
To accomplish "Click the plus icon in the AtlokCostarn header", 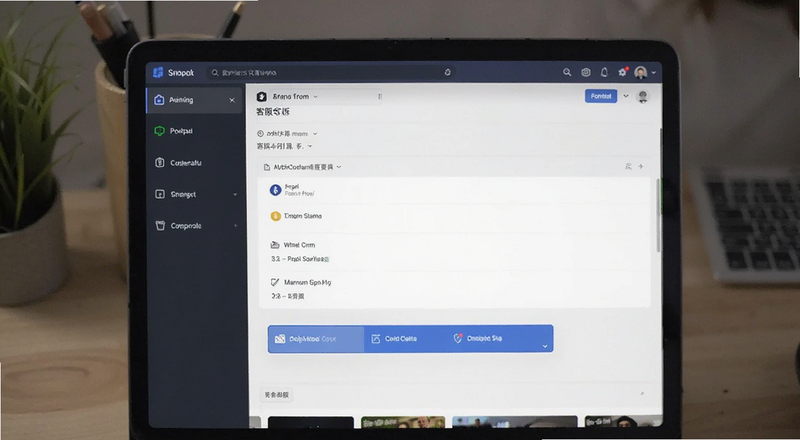I will point(641,166).
